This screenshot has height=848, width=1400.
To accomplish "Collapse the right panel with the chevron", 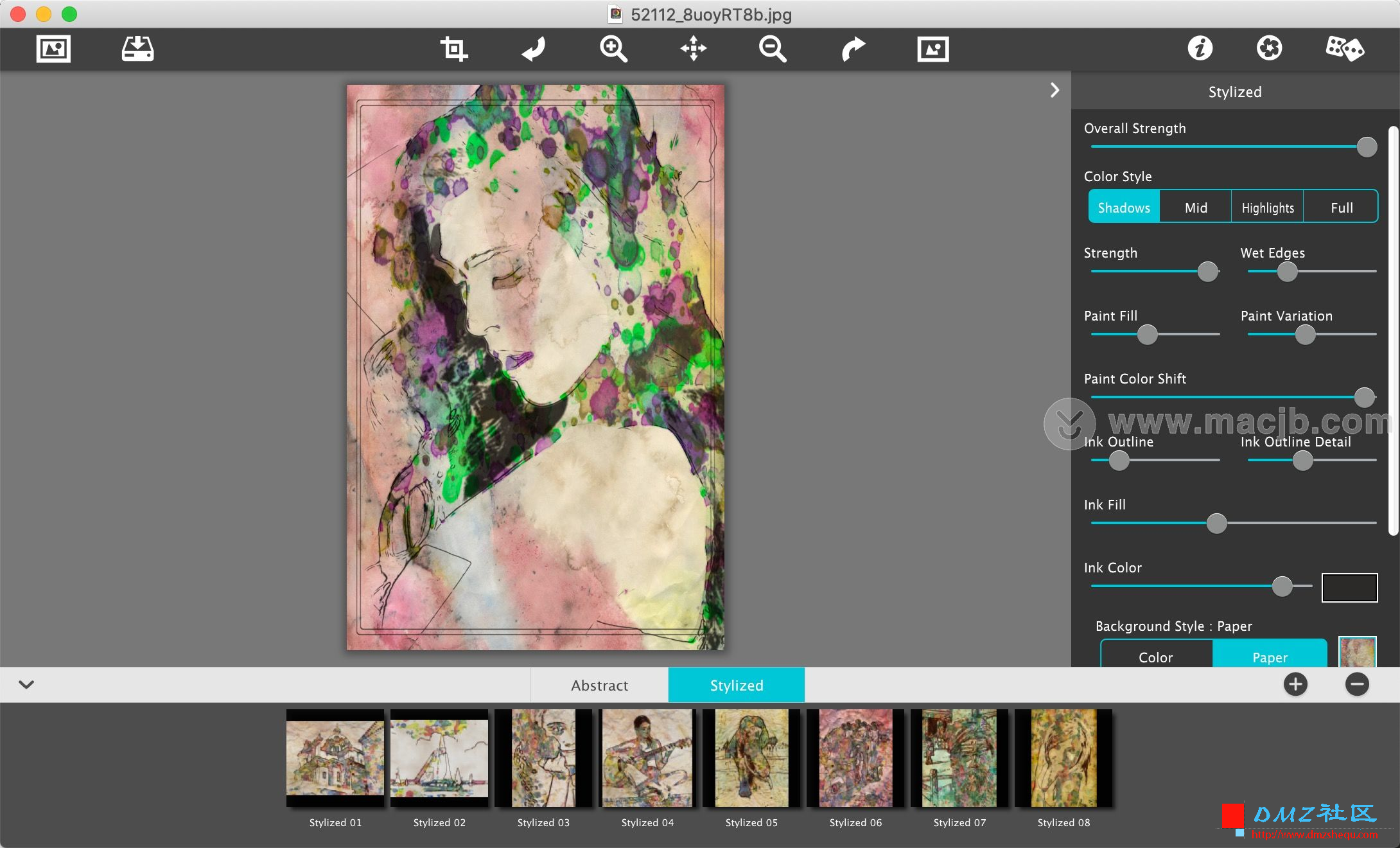I will tap(1054, 90).
